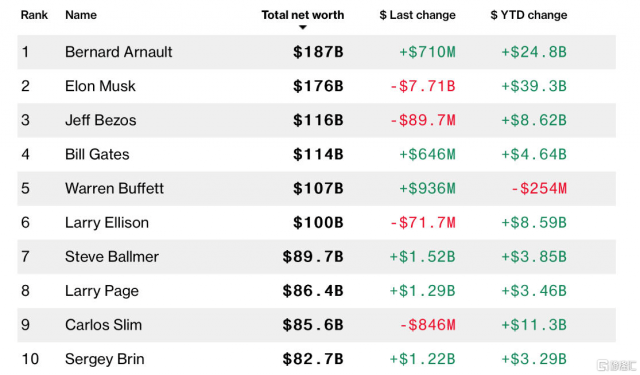This screenshot has width=640, height=375.
Task: Select the Jeff Bezos name link
Action: pyautogui.click(x=100, y=120)
